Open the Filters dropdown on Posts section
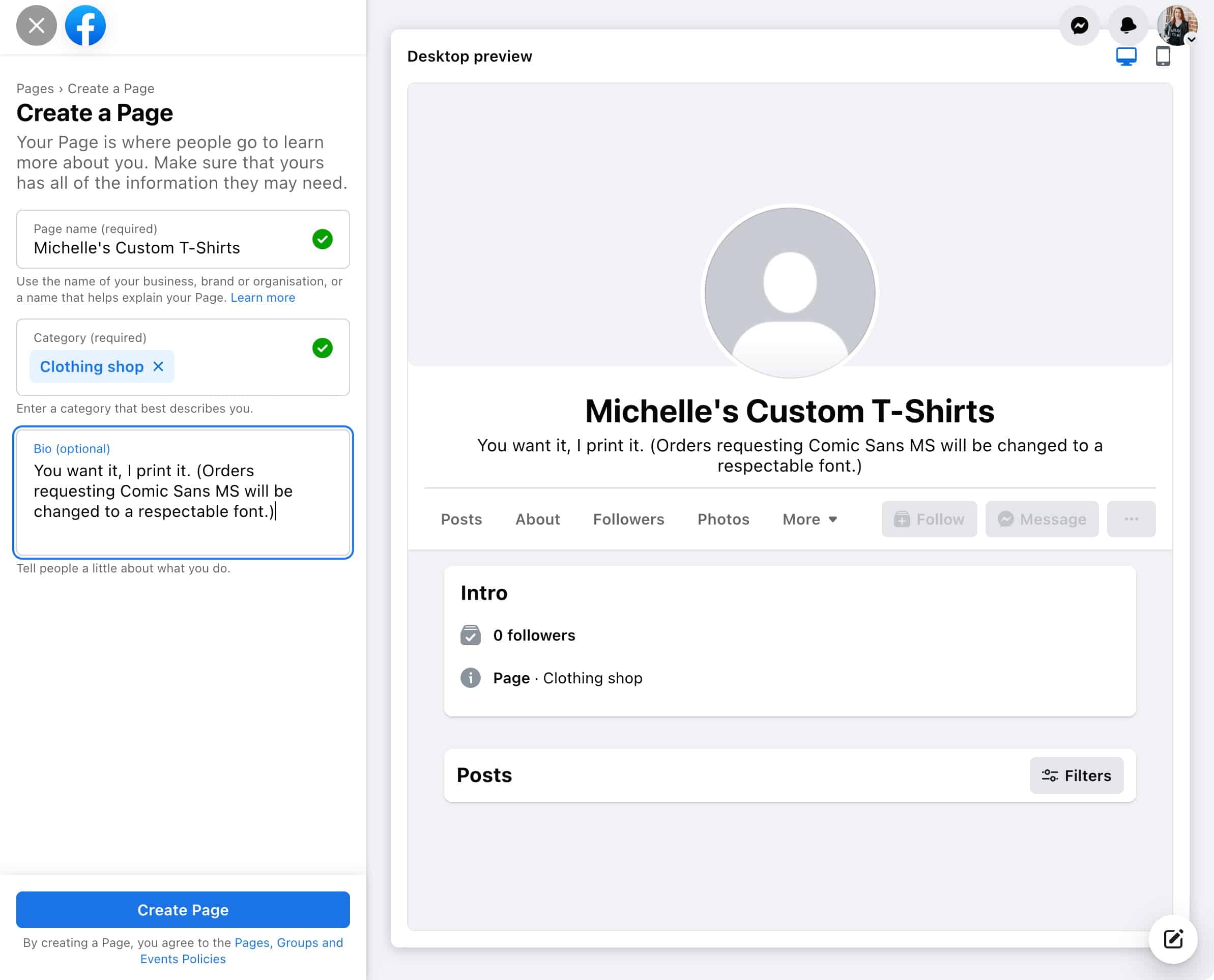Viewport: 1214px width, 980px height. click(1075, 775)
